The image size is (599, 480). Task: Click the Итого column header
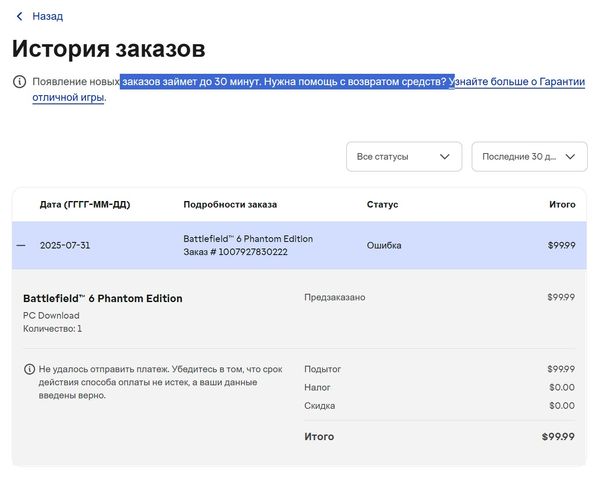pos(562,204)
